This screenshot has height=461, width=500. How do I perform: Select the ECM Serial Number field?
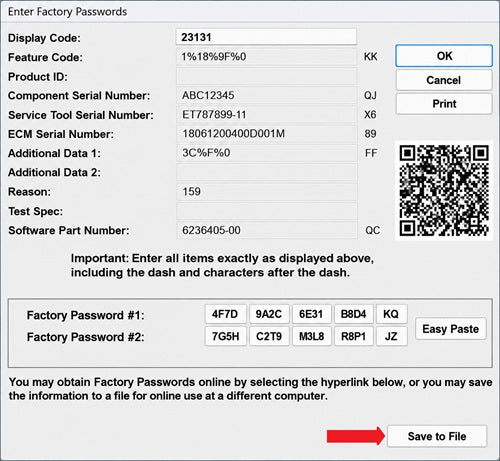point(266,134)
